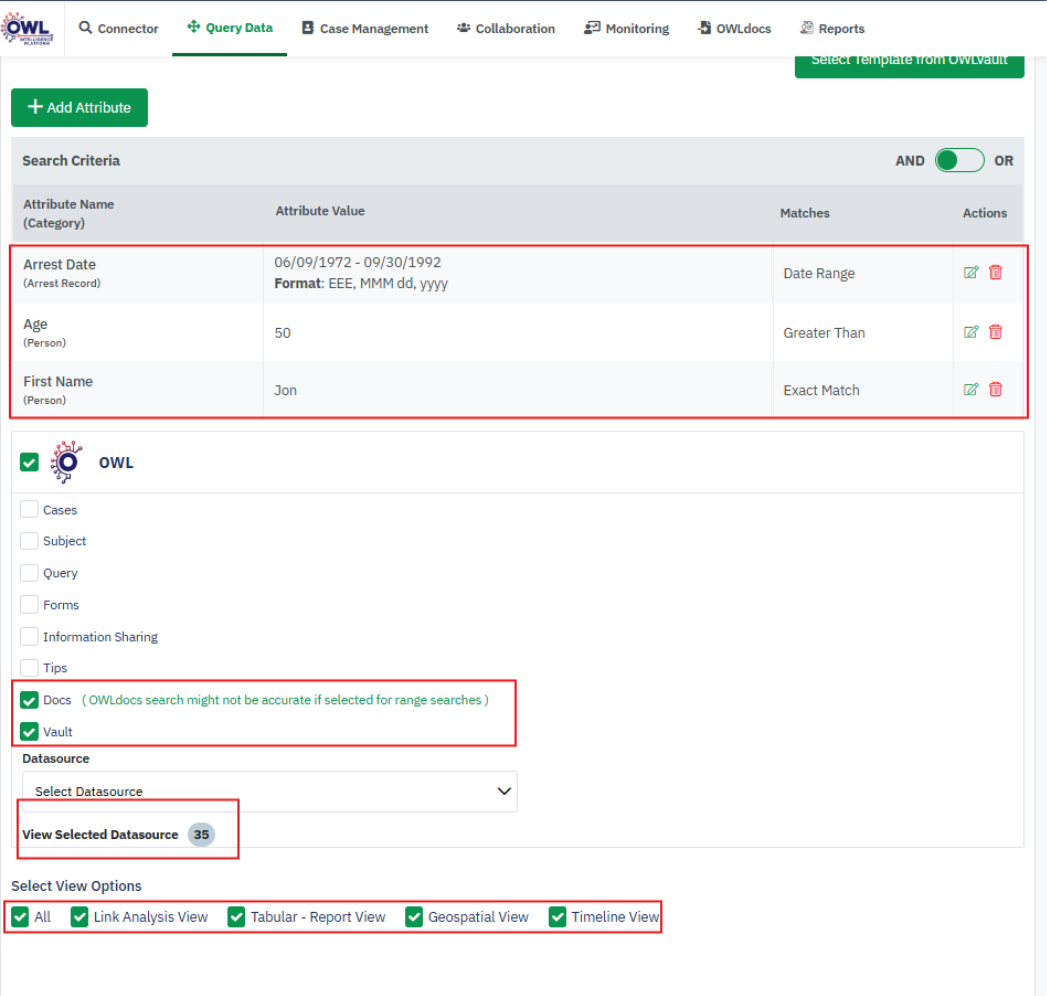
Task: Click the Monitoring icon in navigation
Action: tap(591, 28)
